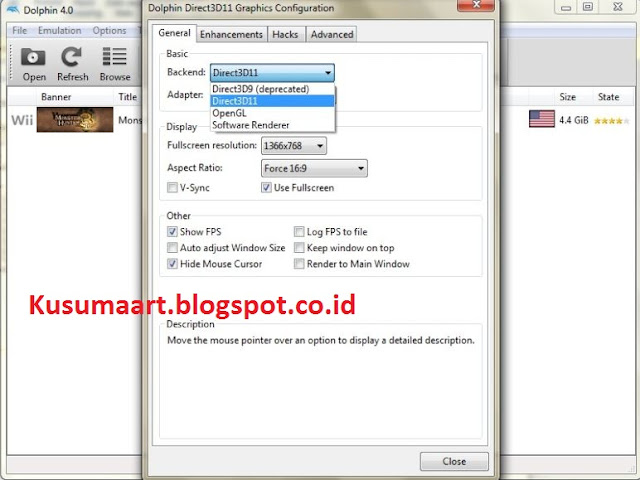The height and width of the screenshot is (480, 640).
Task: Enable Log FPS to file
Action: tap(299, 232)
